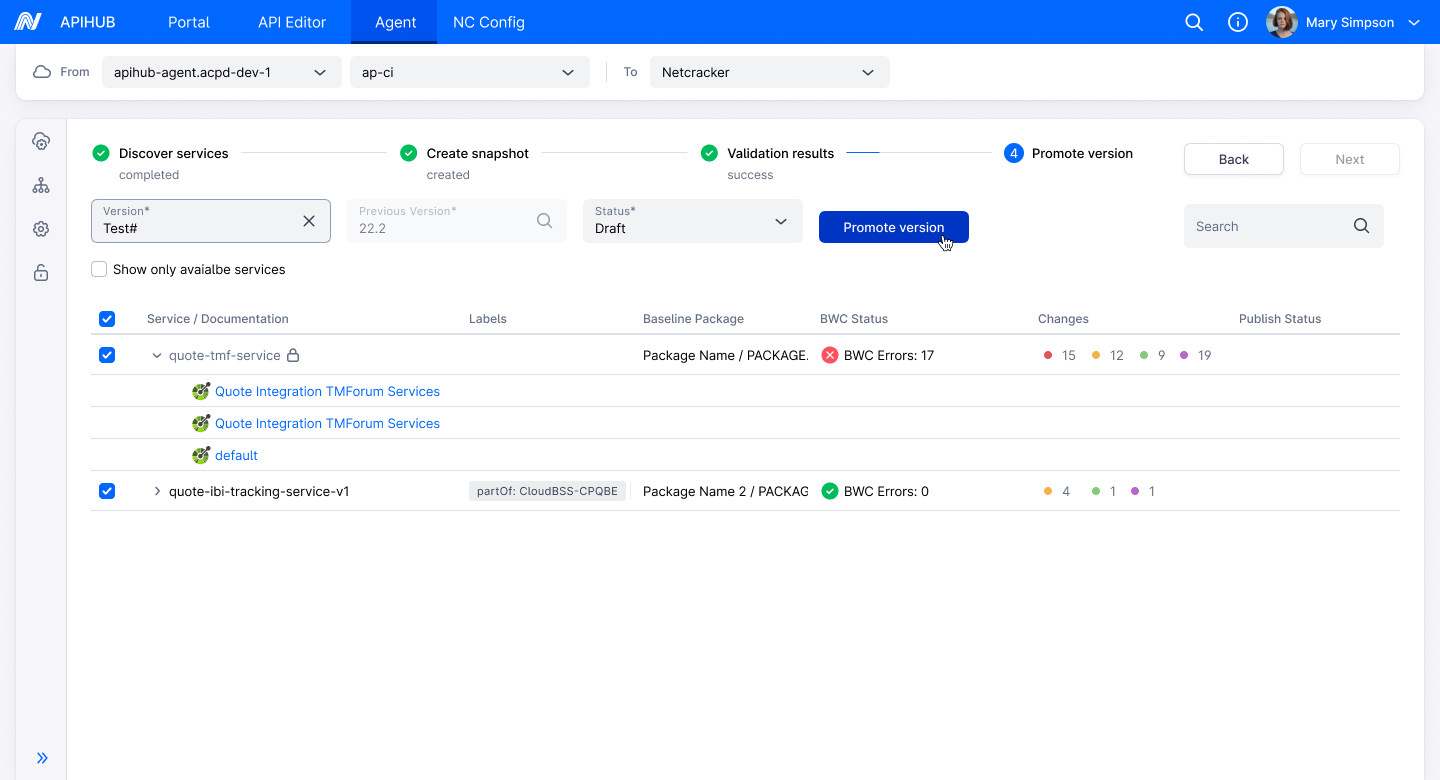Enable Show only available services checkbox
The width and height of the screenshot is (1440, 780).
pyautogui.click(x=99, y=269)
